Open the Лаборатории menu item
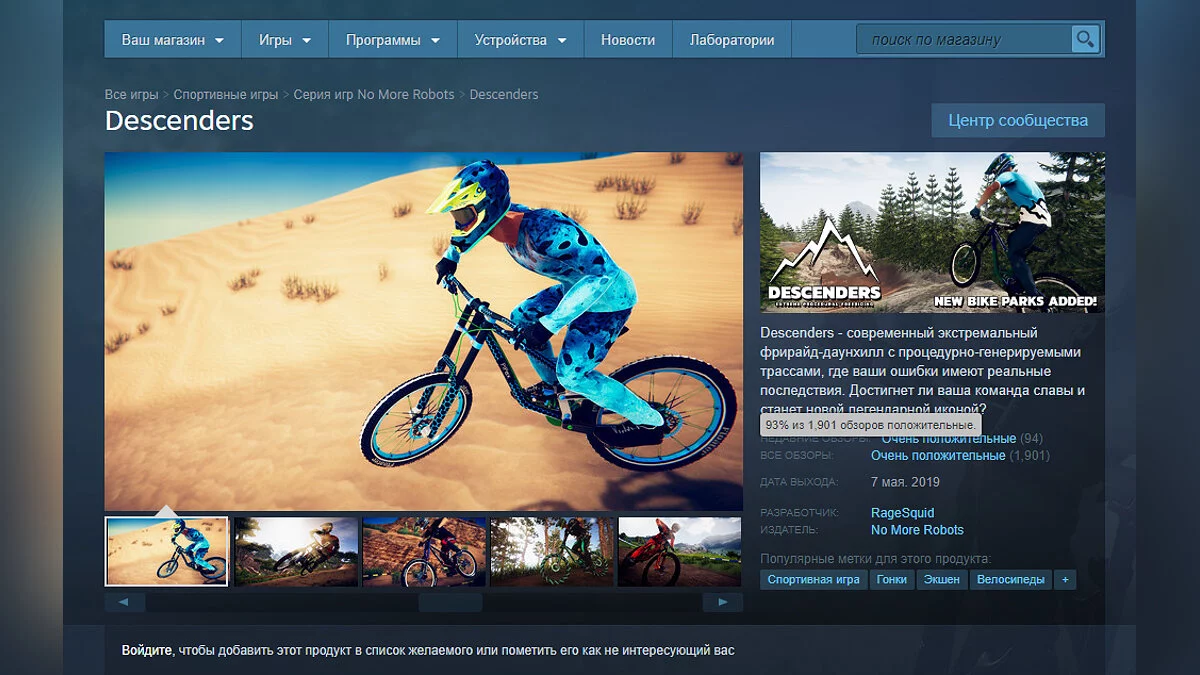 pyautogui.click(x=732, y=40)
